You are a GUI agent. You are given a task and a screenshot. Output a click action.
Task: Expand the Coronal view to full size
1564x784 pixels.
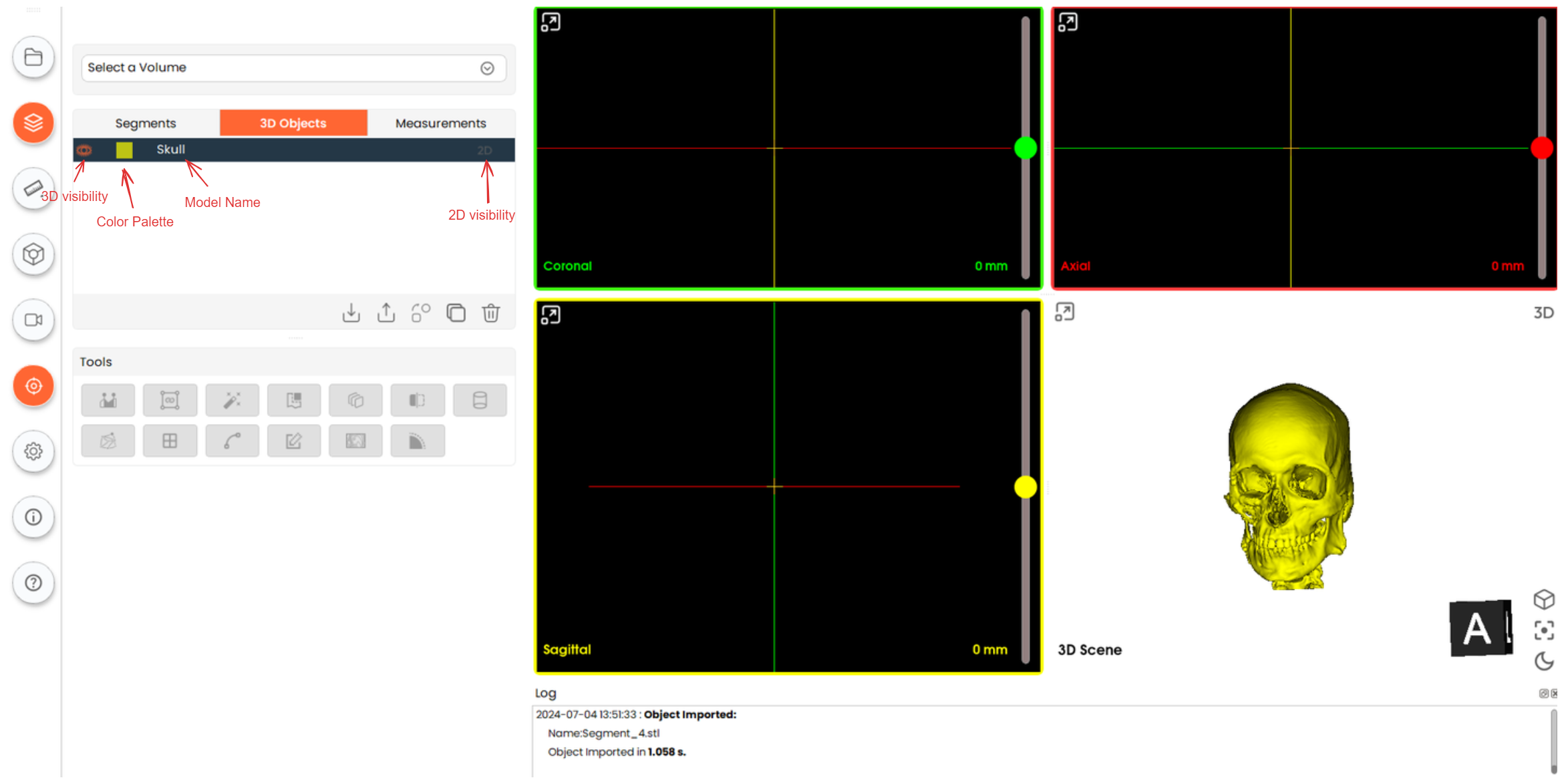pos(551,23)
